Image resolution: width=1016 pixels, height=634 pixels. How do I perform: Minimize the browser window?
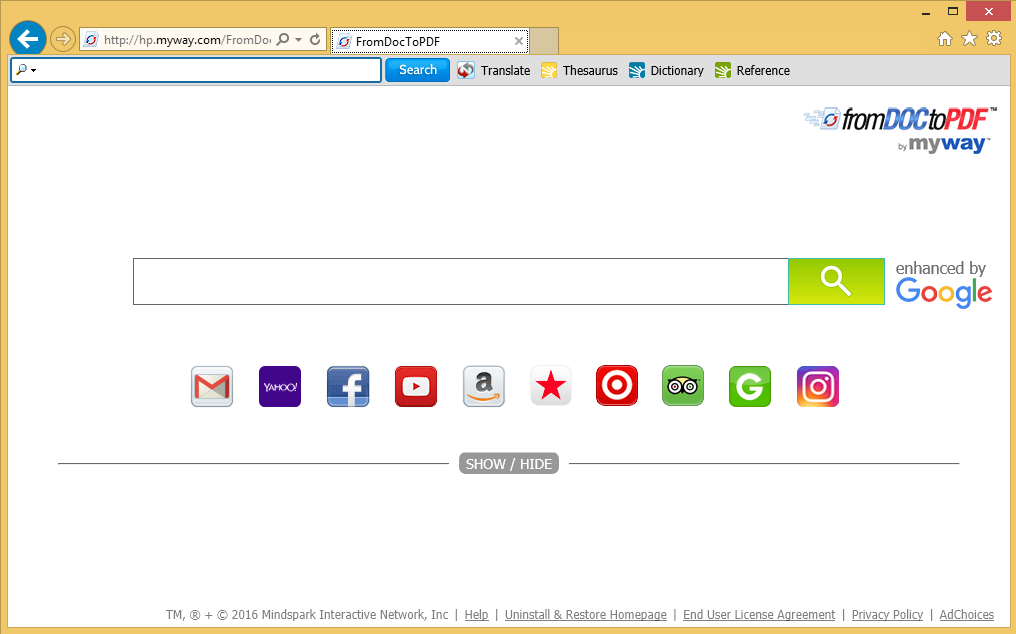[926, 12]
